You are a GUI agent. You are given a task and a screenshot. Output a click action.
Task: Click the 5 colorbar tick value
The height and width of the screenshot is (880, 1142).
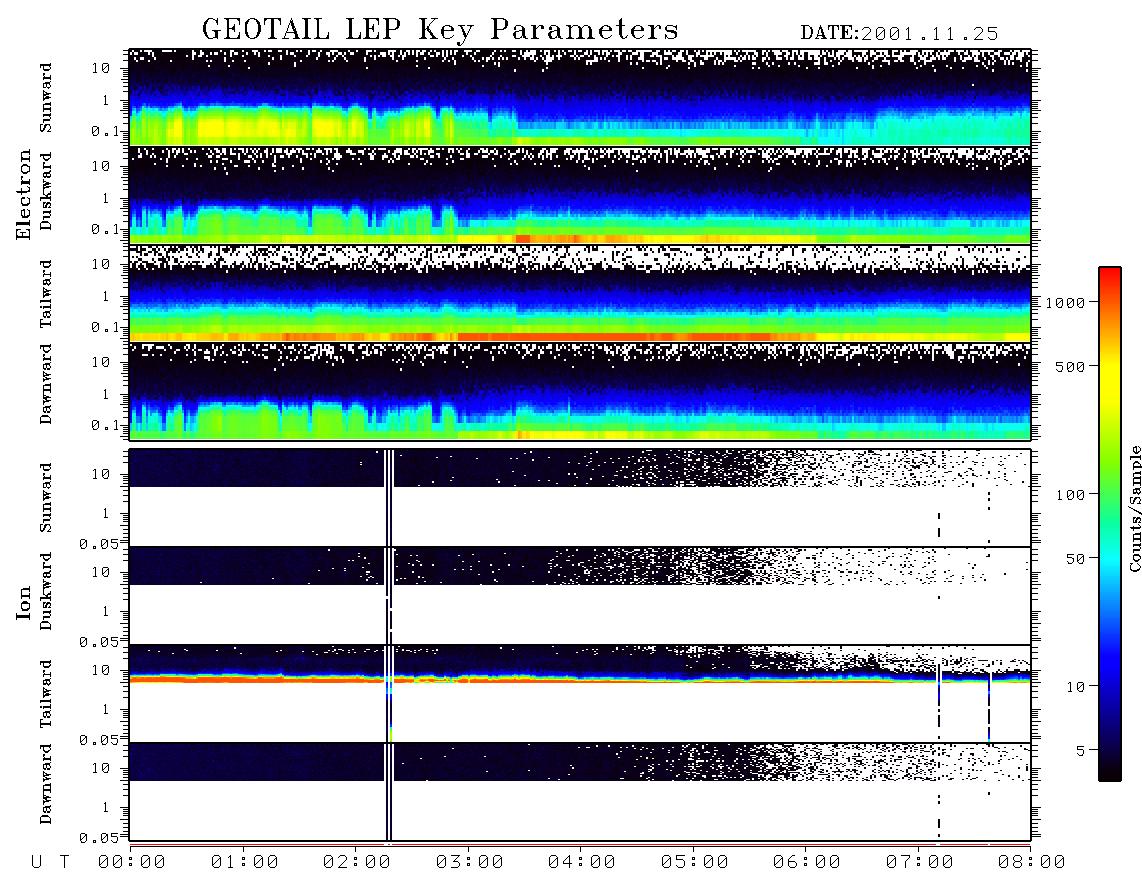1081,752
